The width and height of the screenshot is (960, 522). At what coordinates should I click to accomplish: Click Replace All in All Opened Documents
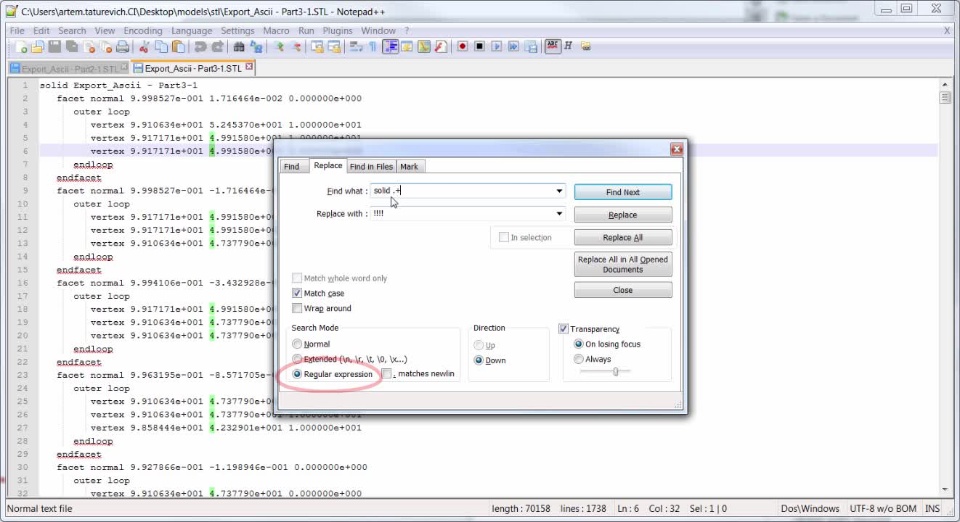(623, 264)
